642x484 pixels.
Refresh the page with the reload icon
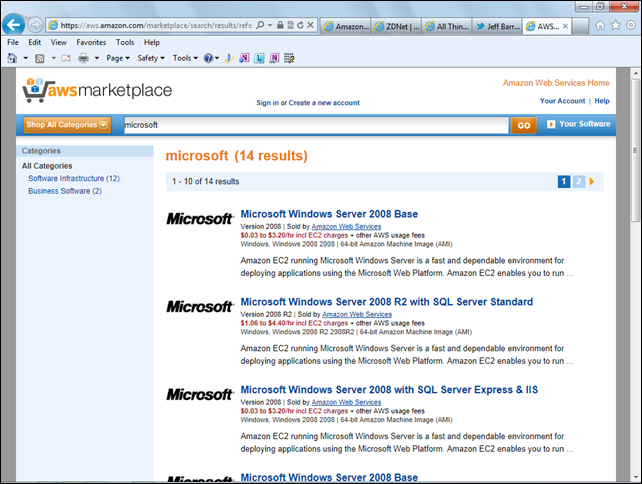point(301,25)
